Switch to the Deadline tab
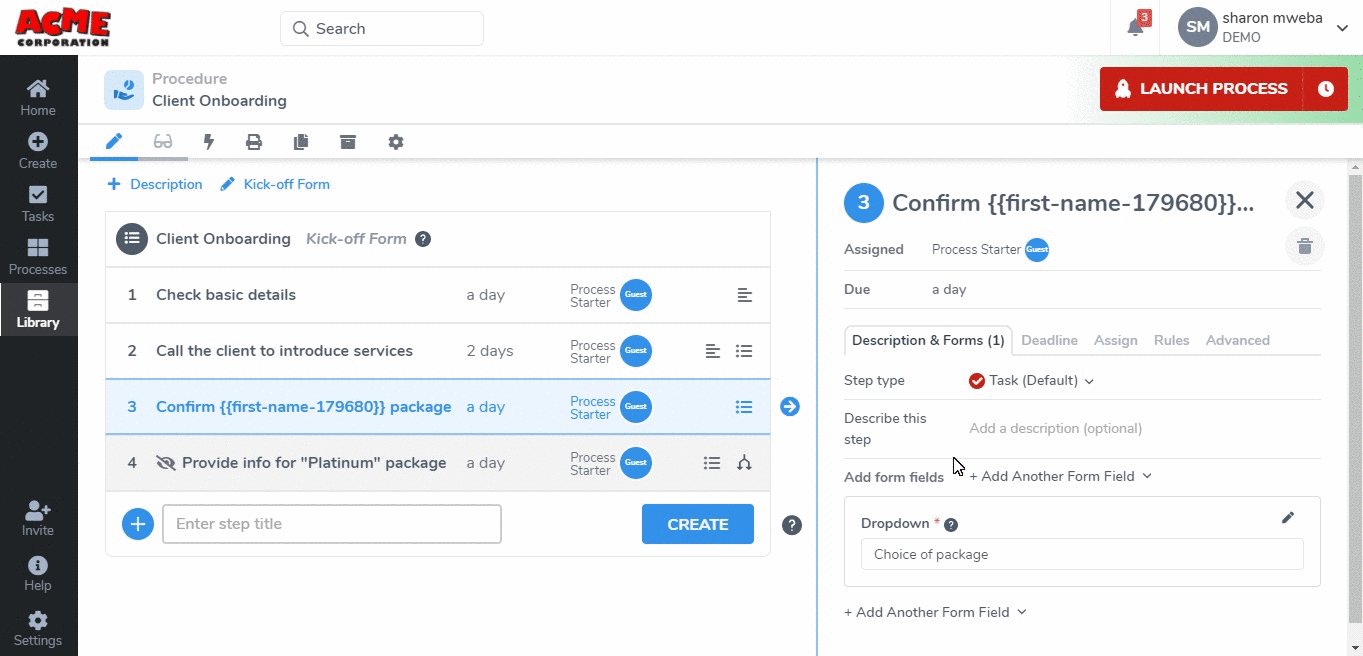The height and width of the screenshot is (656, 1363). click(x=1049, y=340)
